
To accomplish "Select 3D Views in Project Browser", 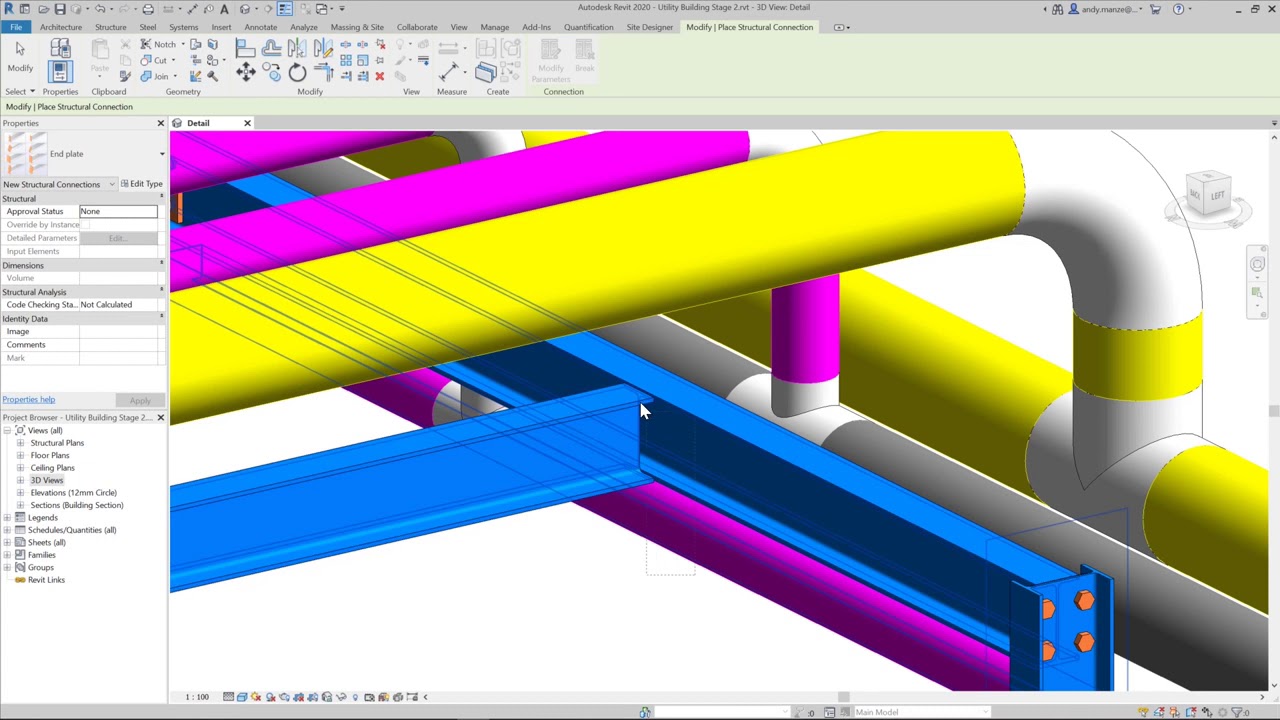I will click(46, 481).
